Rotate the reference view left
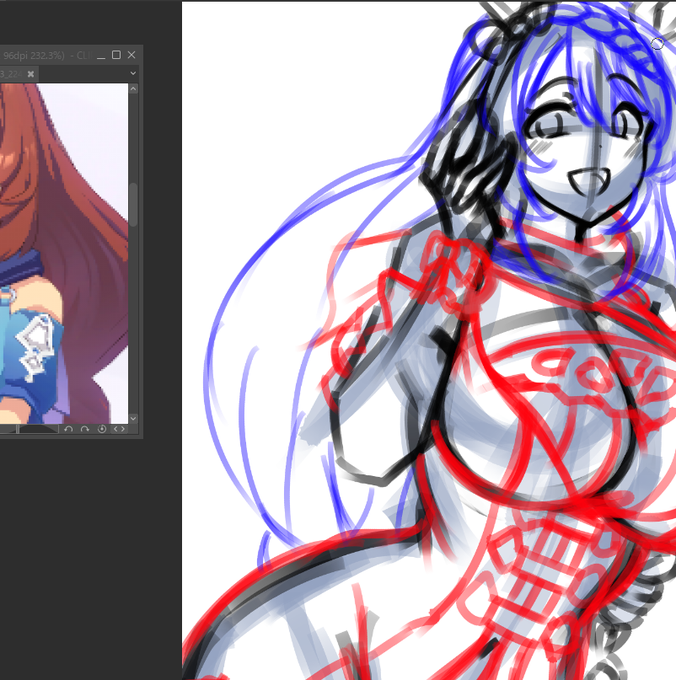The height and width of the screenshot is (680, 676). pos(69,429)
